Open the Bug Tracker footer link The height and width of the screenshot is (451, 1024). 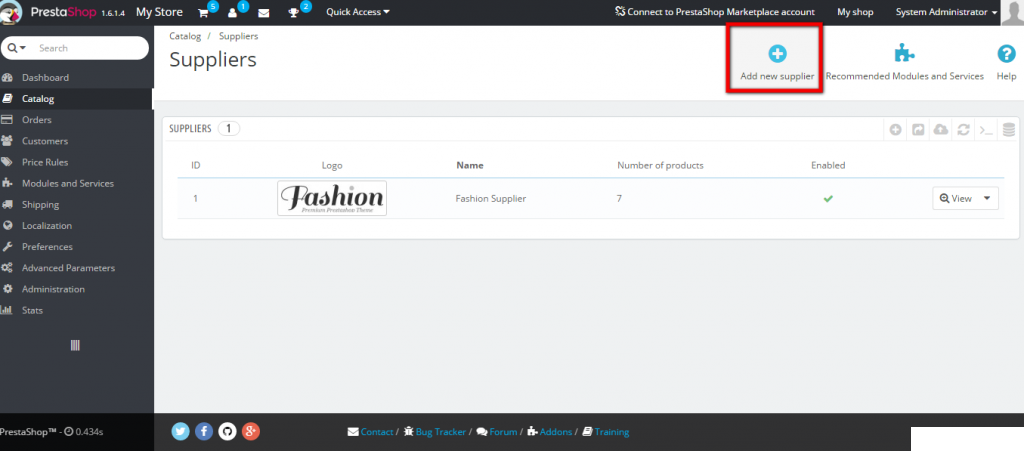[435, 431]
